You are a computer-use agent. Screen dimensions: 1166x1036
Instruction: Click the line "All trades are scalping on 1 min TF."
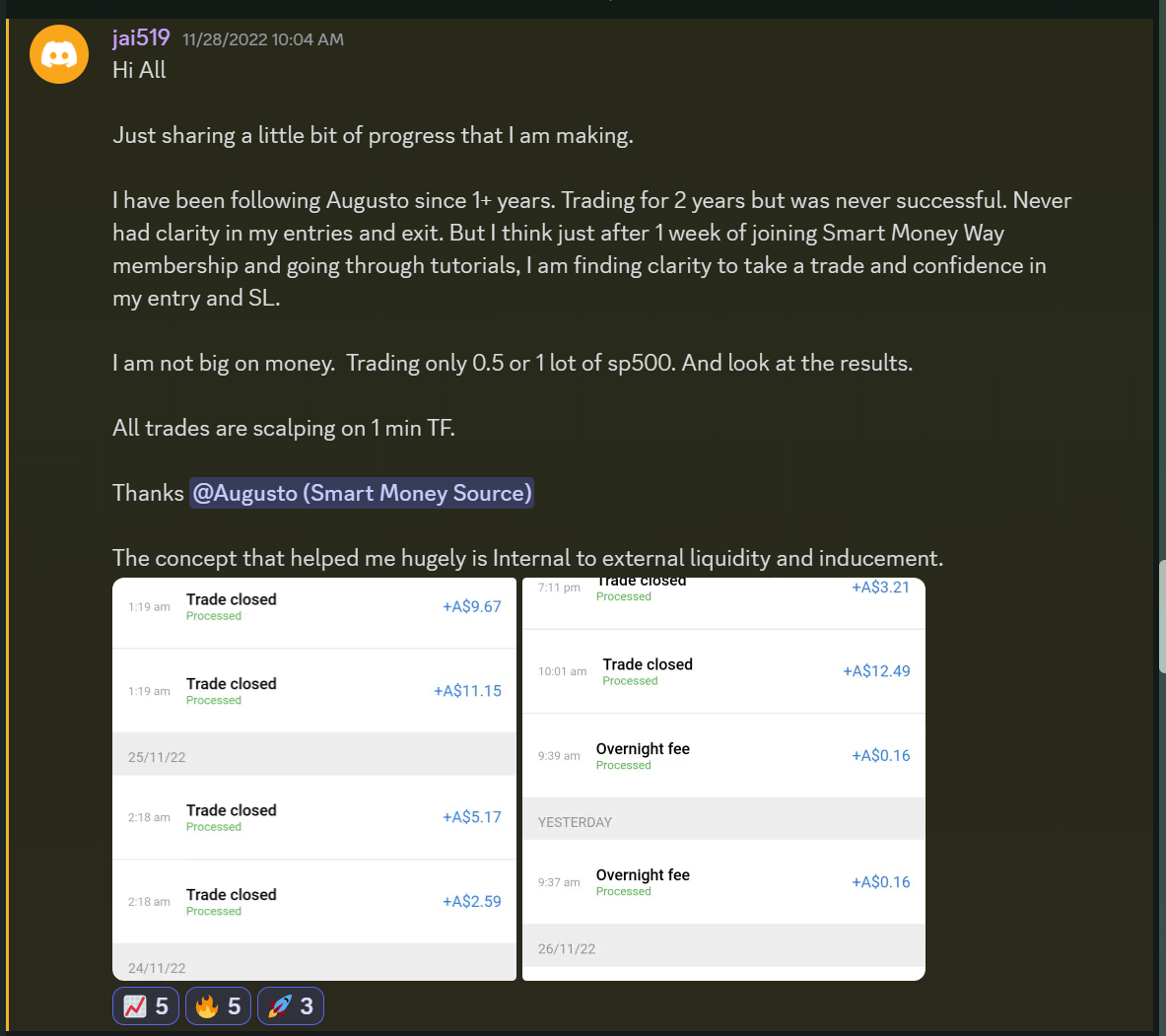coord(283,429)
